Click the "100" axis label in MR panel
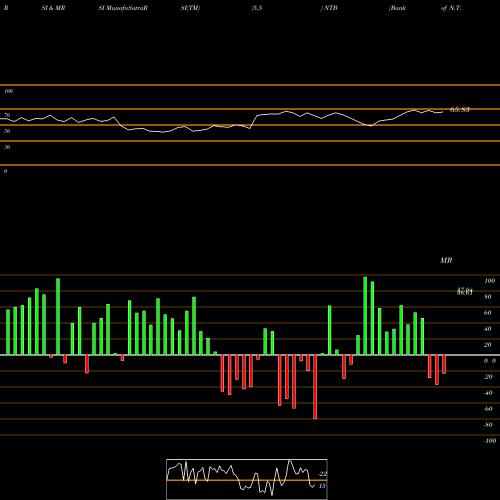 (x=489, y=281)
